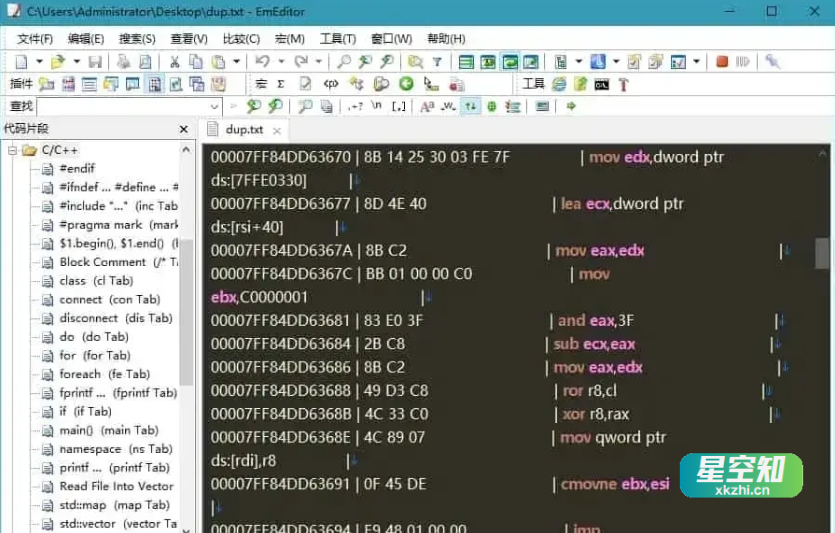Toggle Match Case Aa button
Screen dimensions: 835x533
427,106
